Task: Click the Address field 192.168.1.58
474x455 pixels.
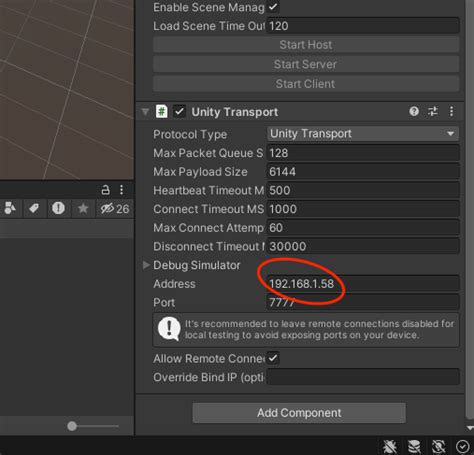Action: point(363,284)
